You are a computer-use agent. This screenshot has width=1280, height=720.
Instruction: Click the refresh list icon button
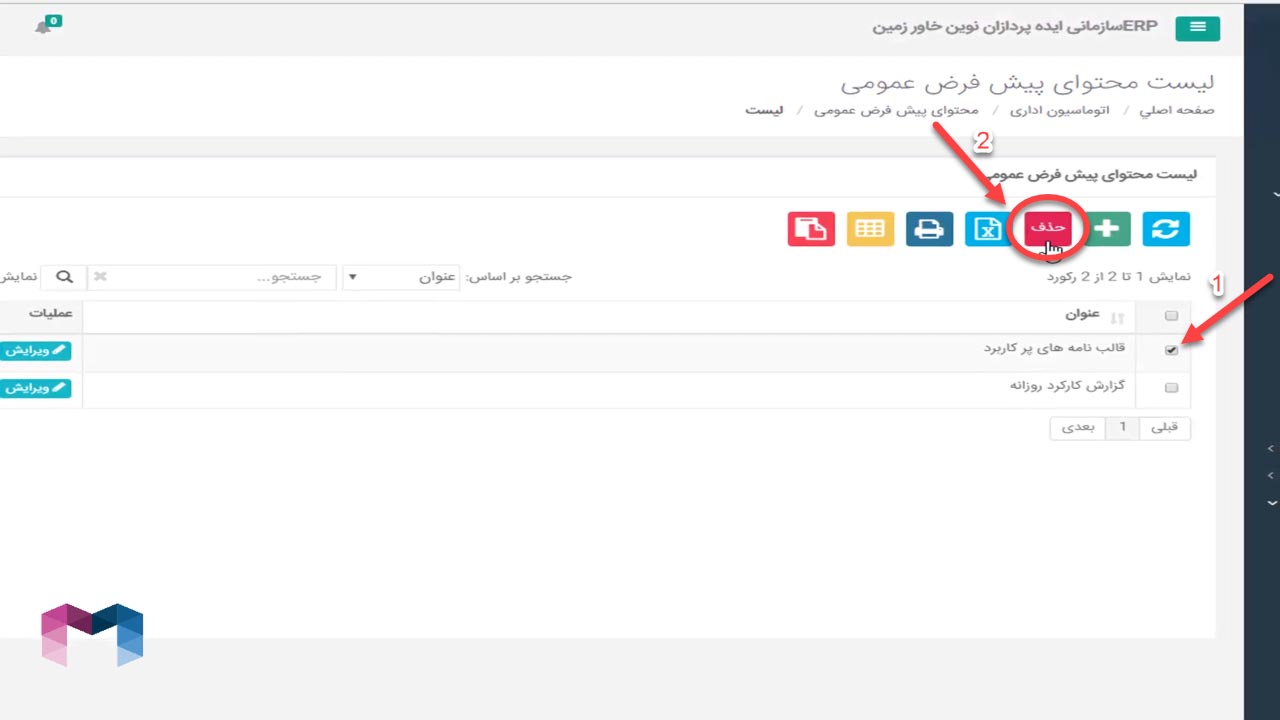point(1166,229)
